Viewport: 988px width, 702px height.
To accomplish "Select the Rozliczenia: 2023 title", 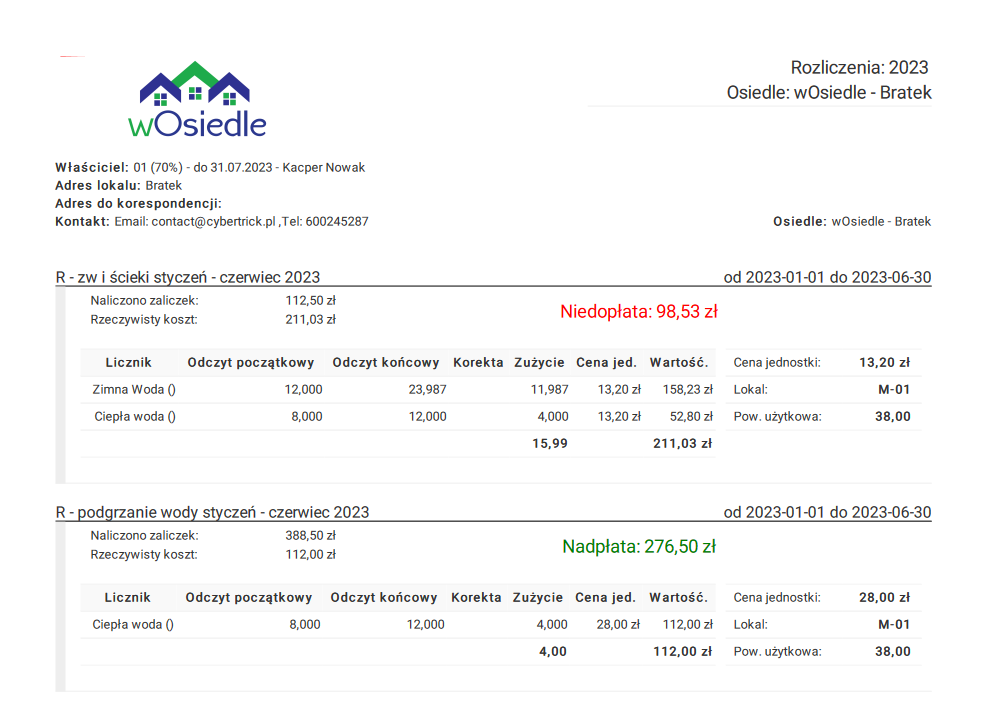I will (859, 68).
